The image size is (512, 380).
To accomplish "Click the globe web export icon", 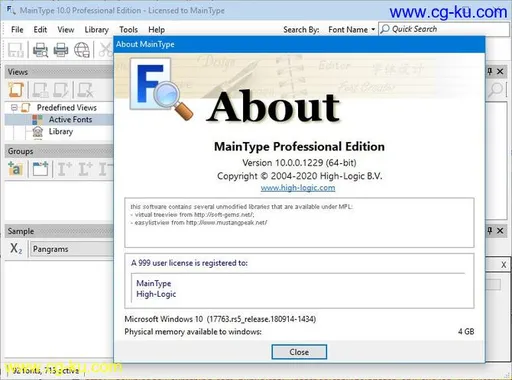I will tap(82, 50).
